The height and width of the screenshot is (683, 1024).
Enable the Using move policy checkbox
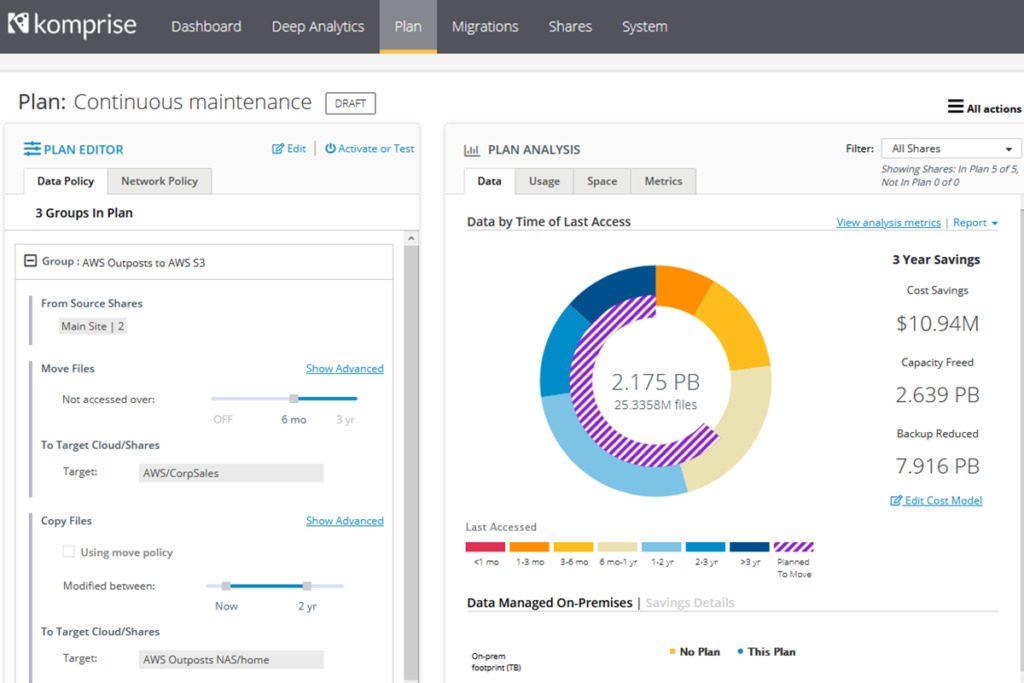point(69,552)
